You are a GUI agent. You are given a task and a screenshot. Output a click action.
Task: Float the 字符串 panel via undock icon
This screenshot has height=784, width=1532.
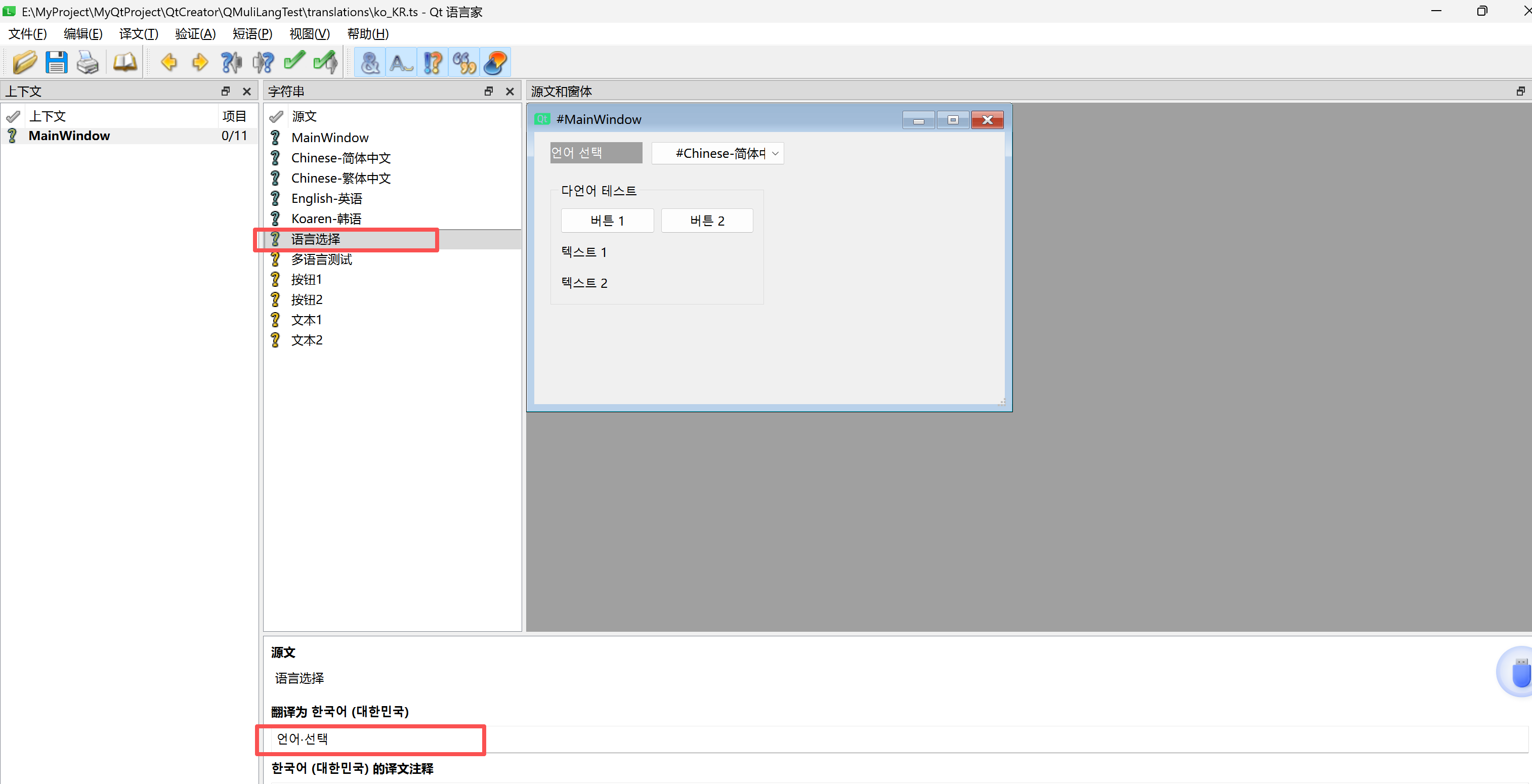pyautogui.click(x=489, y=91)
